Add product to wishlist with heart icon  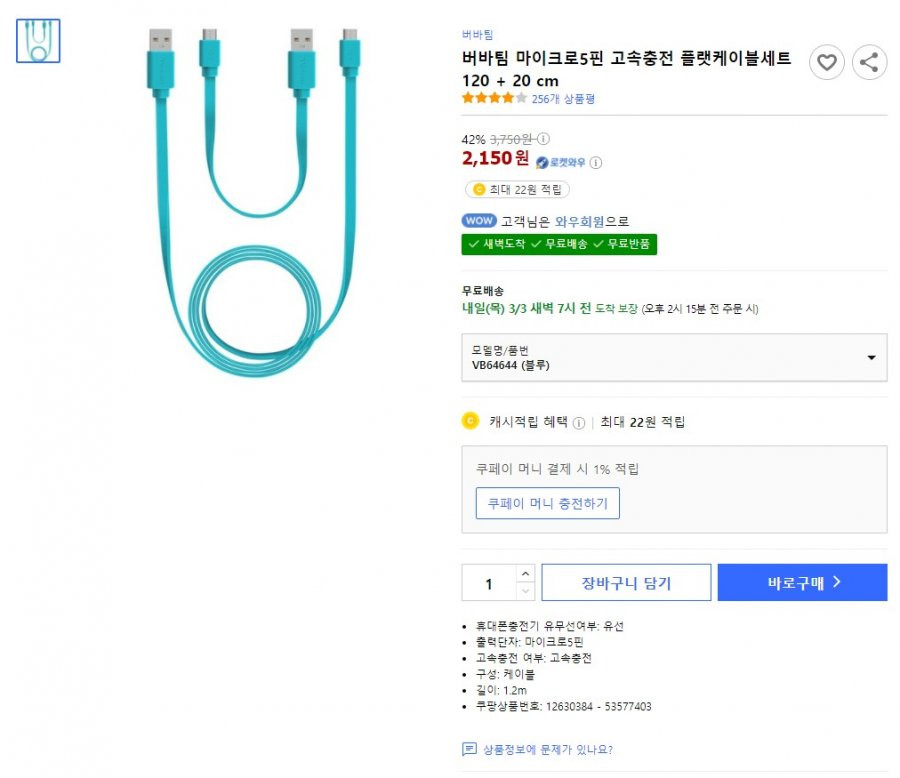pyautogui.click(x=827, y=62)
